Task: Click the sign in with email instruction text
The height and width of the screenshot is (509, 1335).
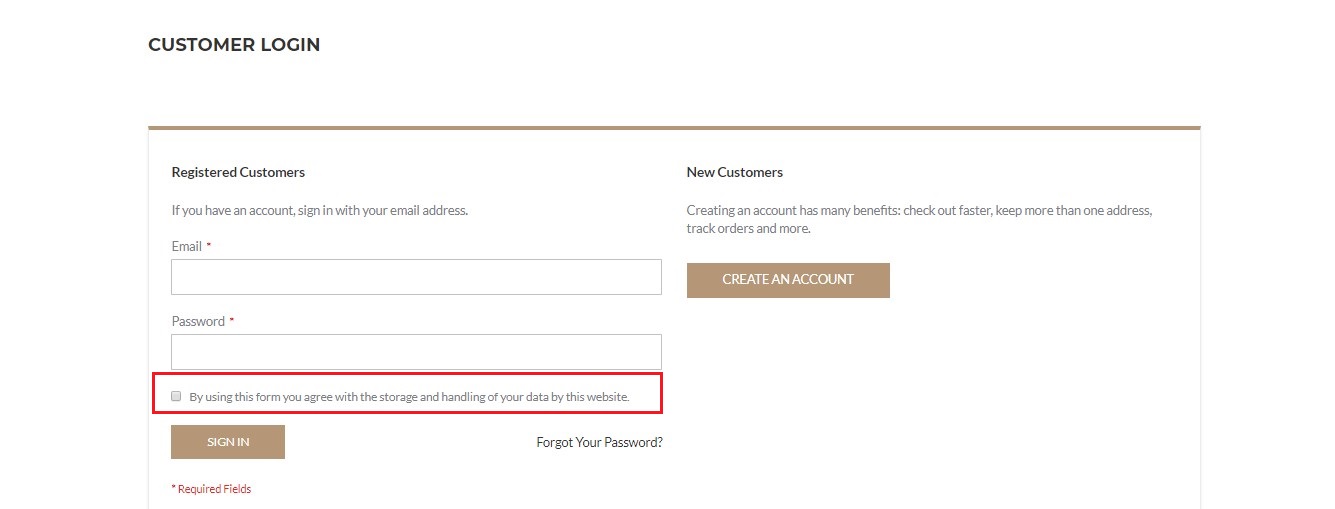Action: 320,210
